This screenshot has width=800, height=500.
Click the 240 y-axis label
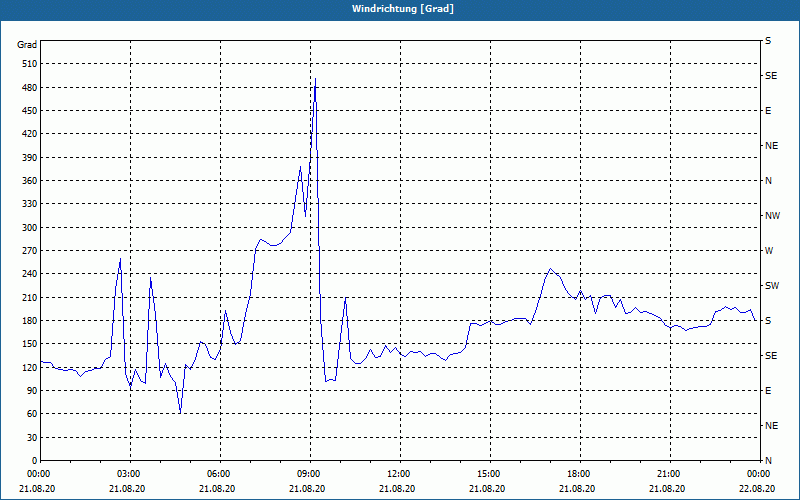(30, 274)
